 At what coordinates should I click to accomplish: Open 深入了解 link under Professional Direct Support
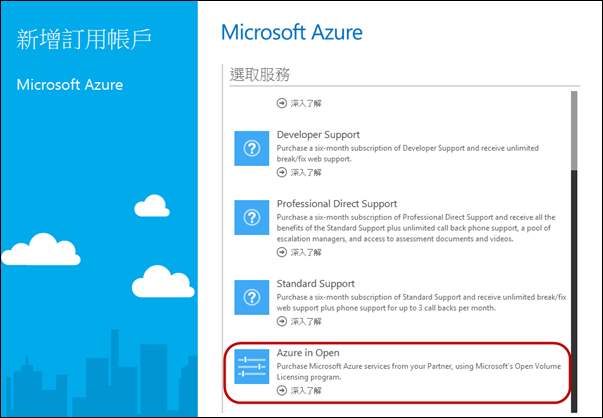point(297,252)
